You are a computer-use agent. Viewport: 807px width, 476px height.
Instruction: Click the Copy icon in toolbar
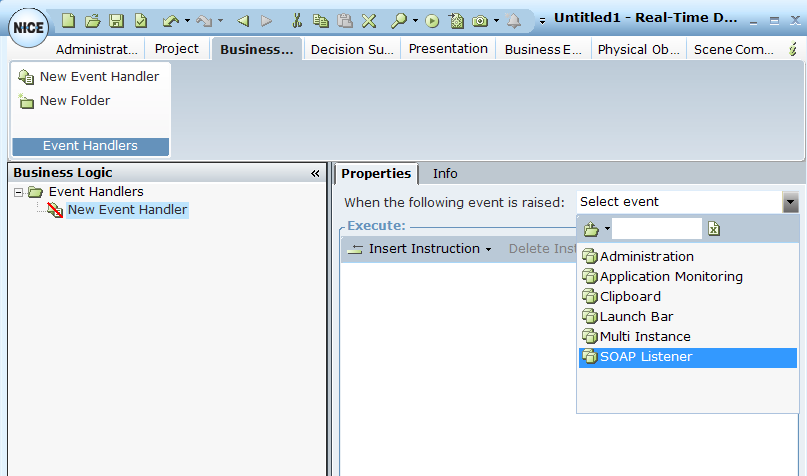[x=320, y=20]
